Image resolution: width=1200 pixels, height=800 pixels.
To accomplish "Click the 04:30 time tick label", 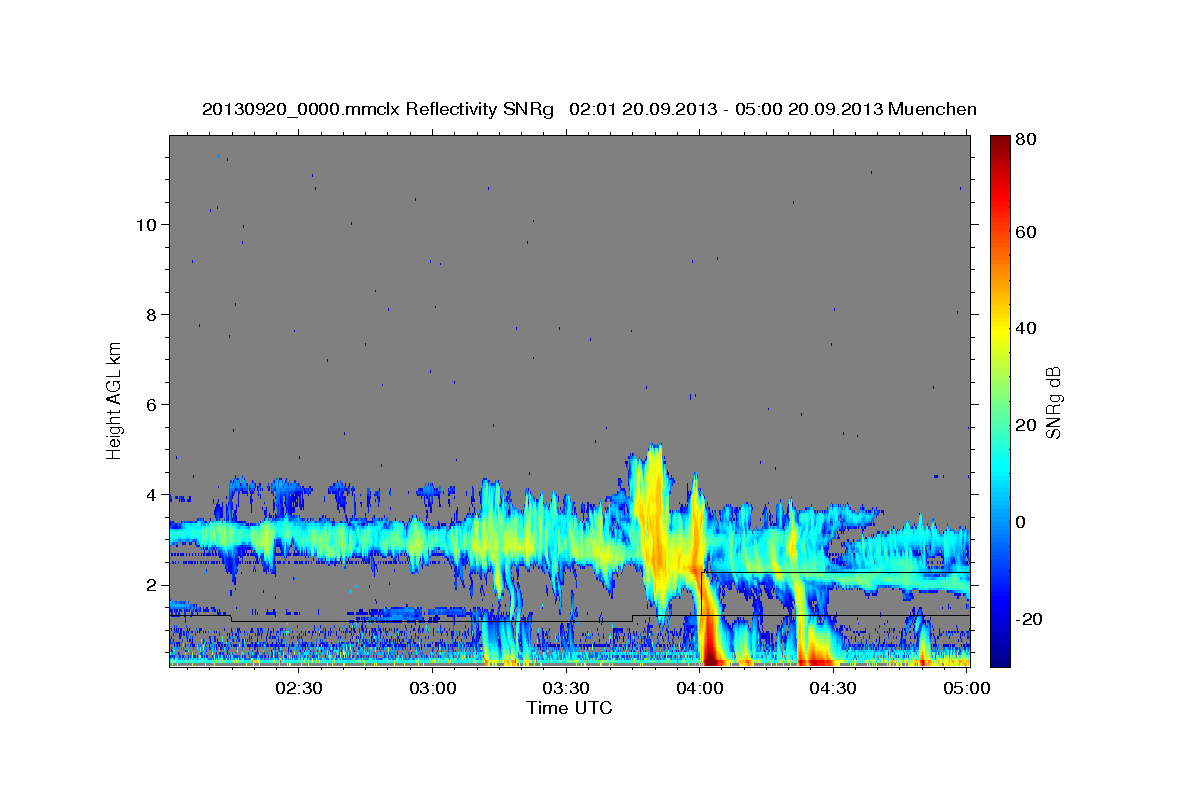I will (833, 688).
